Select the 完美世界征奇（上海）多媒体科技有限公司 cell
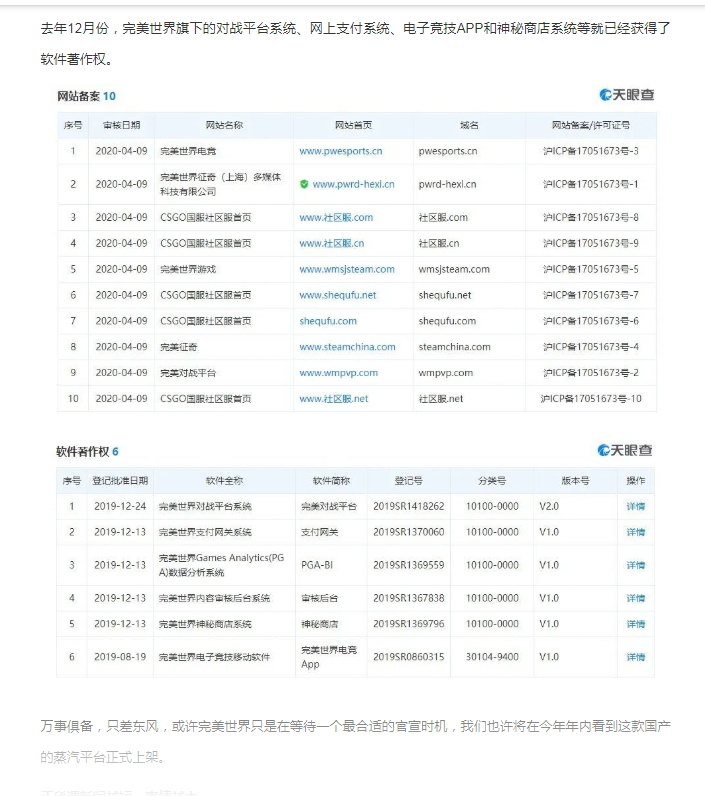Image resolution: width=705 pixels, height=796 pixels. 220,184
